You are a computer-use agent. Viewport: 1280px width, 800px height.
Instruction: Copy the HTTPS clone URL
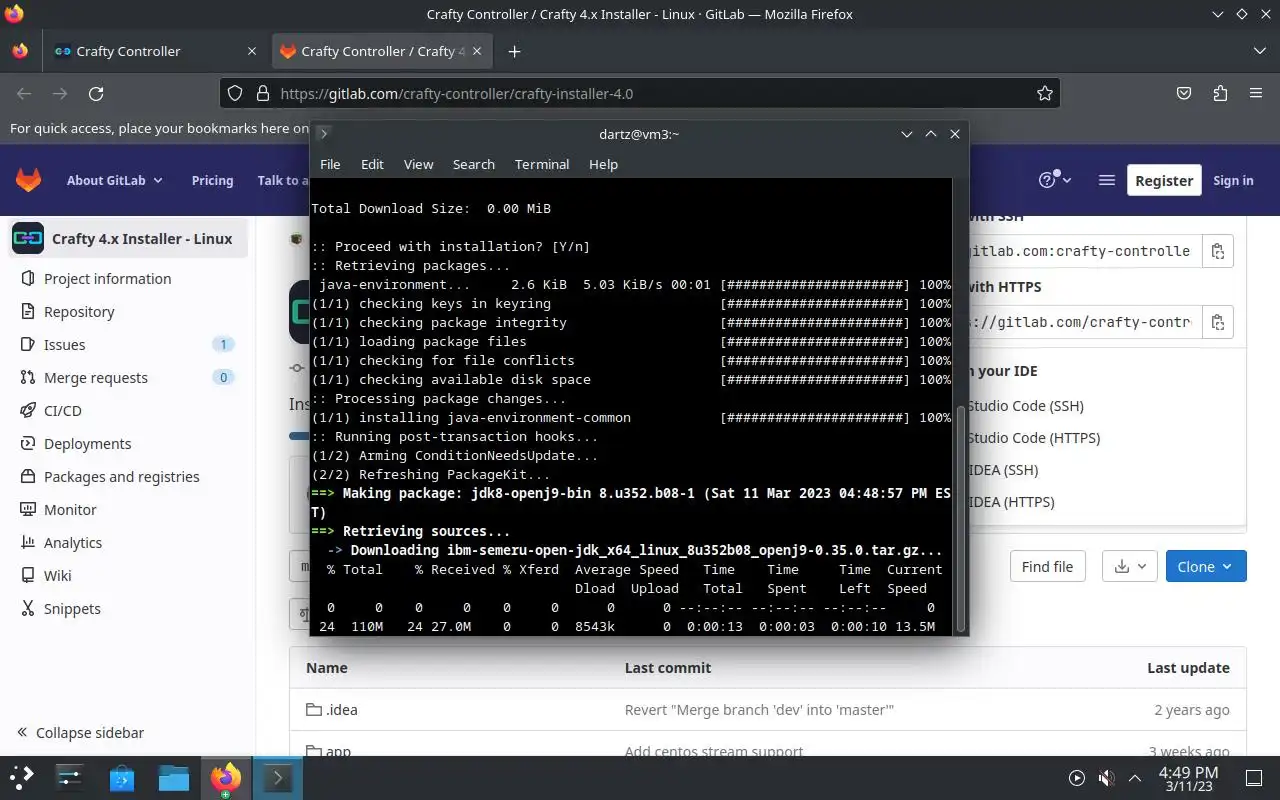[x=1217, y=322]
